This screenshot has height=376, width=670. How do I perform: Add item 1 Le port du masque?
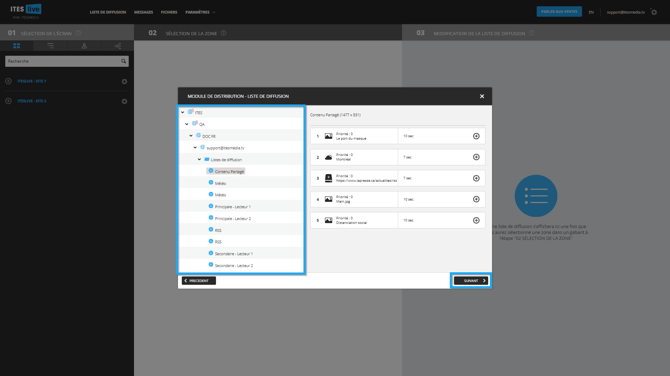click(476, 136)
